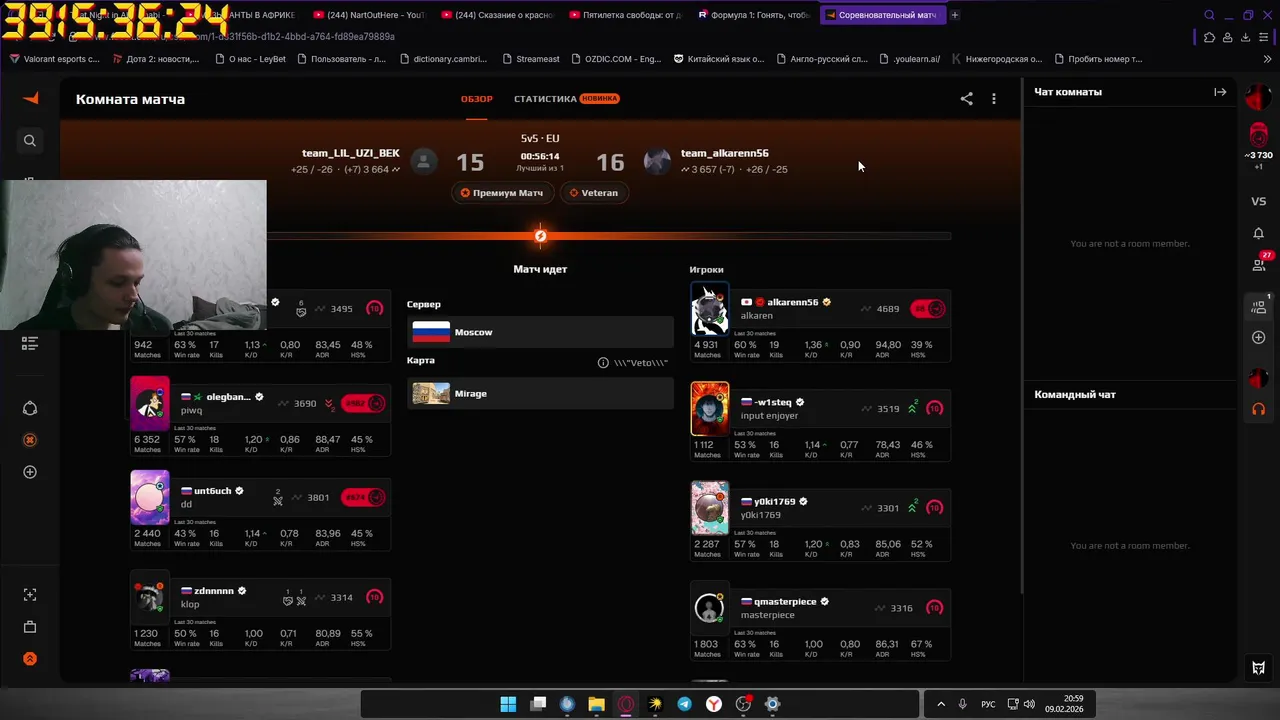Share the match room
Image resolution: width=1280 pixels, height=720 pixels.
[x=966, y=99]
